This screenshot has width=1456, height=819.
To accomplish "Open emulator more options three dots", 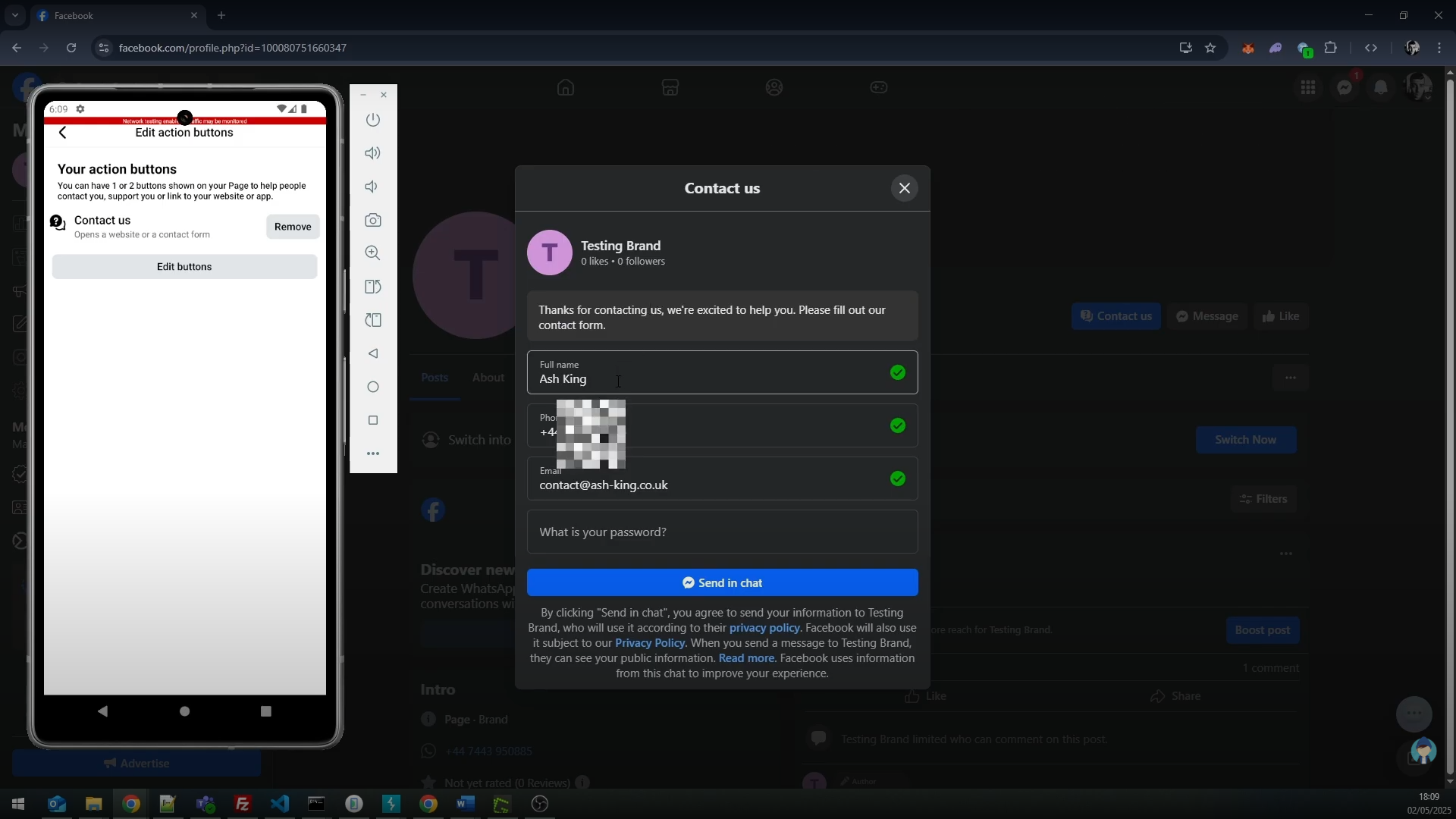I will tap(372, 453).
